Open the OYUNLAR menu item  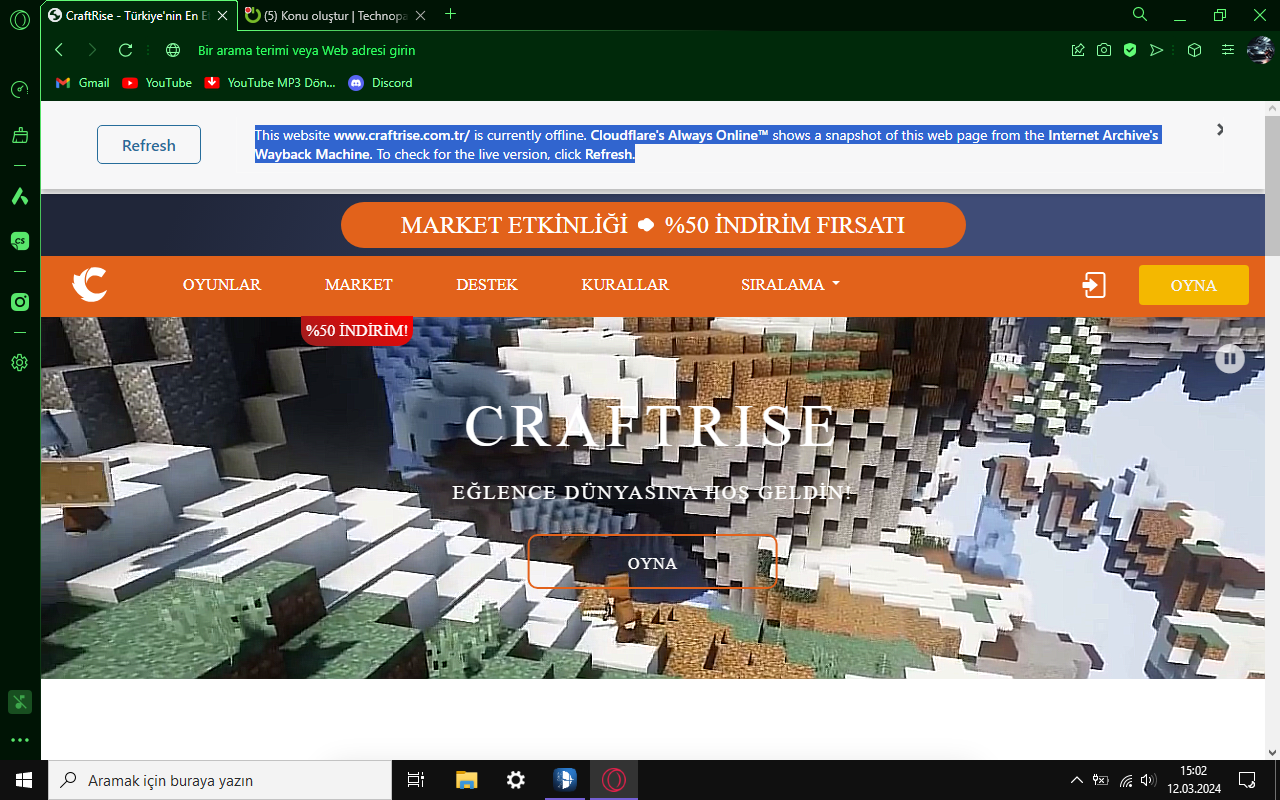point(222,285)
